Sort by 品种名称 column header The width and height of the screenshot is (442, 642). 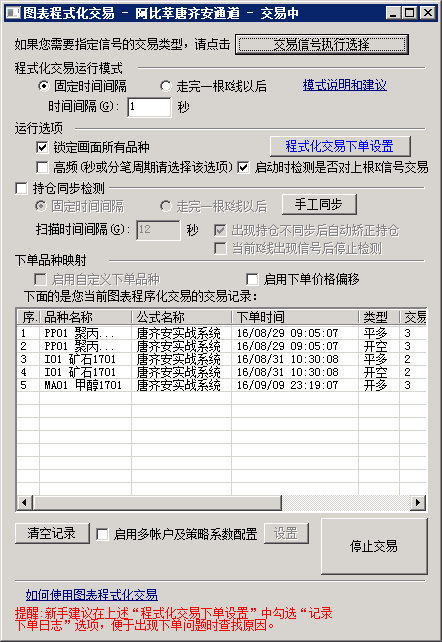(86, 317)
